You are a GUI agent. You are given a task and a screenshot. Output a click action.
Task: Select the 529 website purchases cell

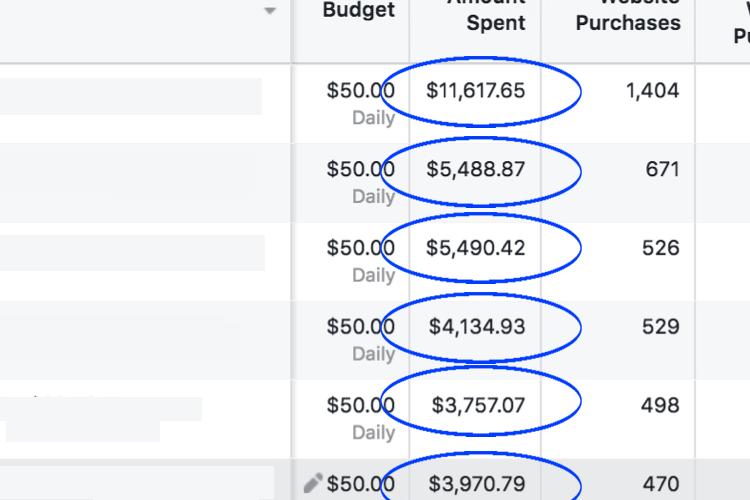[660, 327]
